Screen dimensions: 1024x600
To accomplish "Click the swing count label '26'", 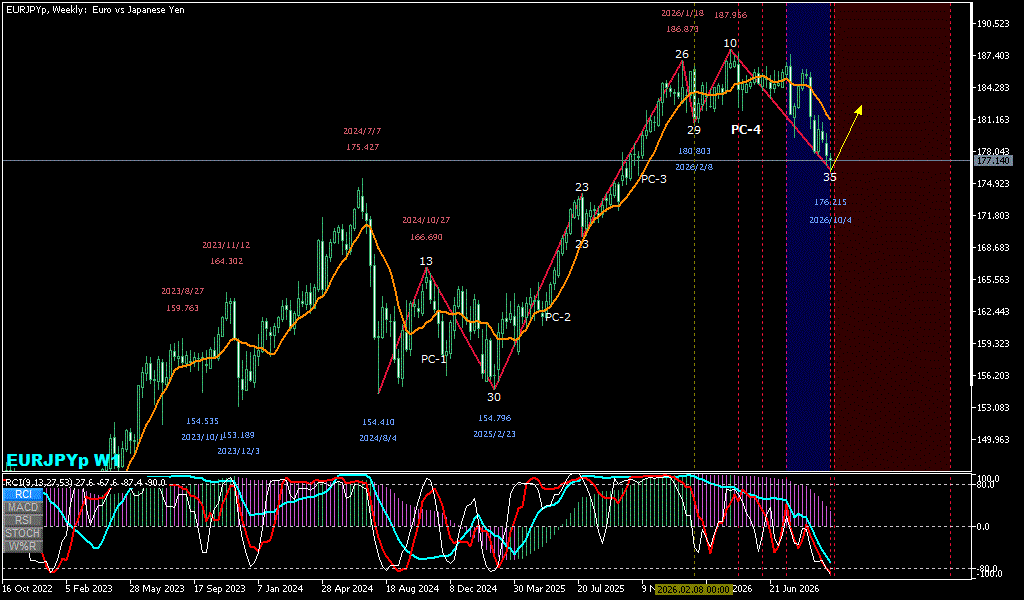I will [x=682, y=54].
